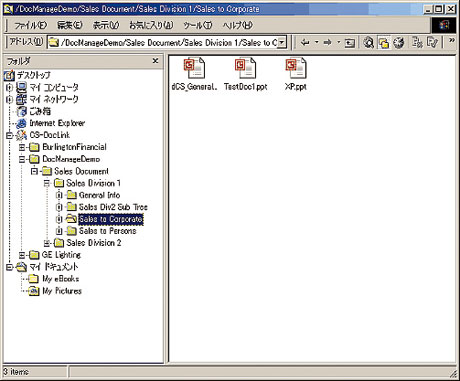Show more toolbar buttons via chevron

coord(452,41)
